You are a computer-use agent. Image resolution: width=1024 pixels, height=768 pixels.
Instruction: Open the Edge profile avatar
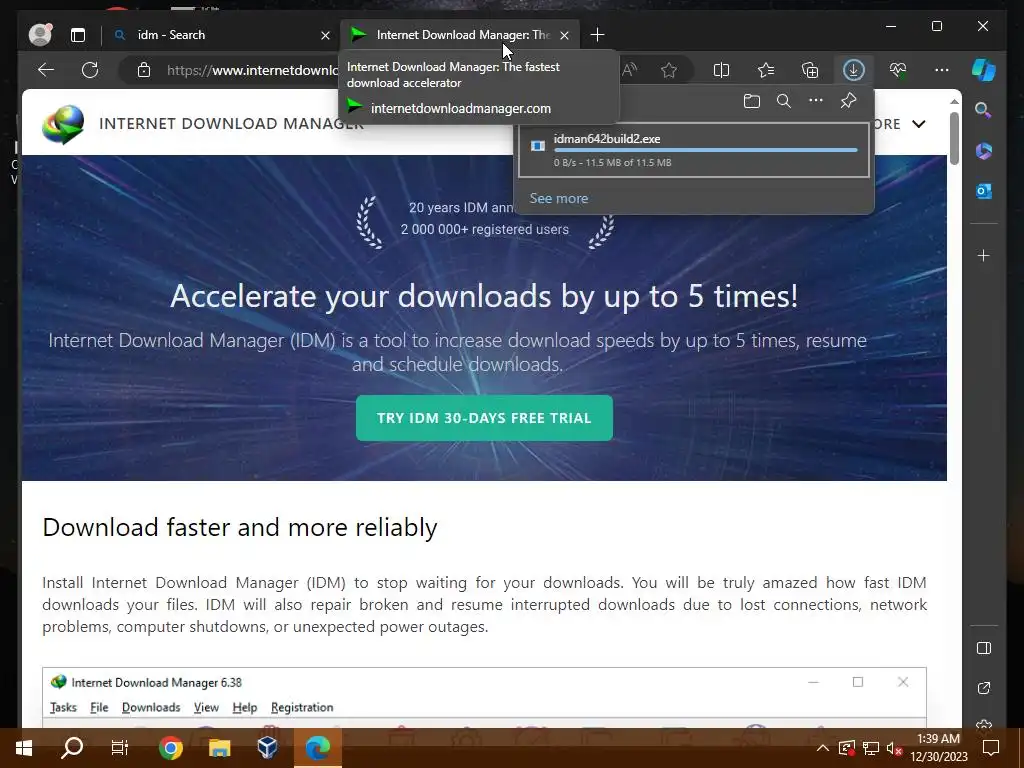(40, 35)
